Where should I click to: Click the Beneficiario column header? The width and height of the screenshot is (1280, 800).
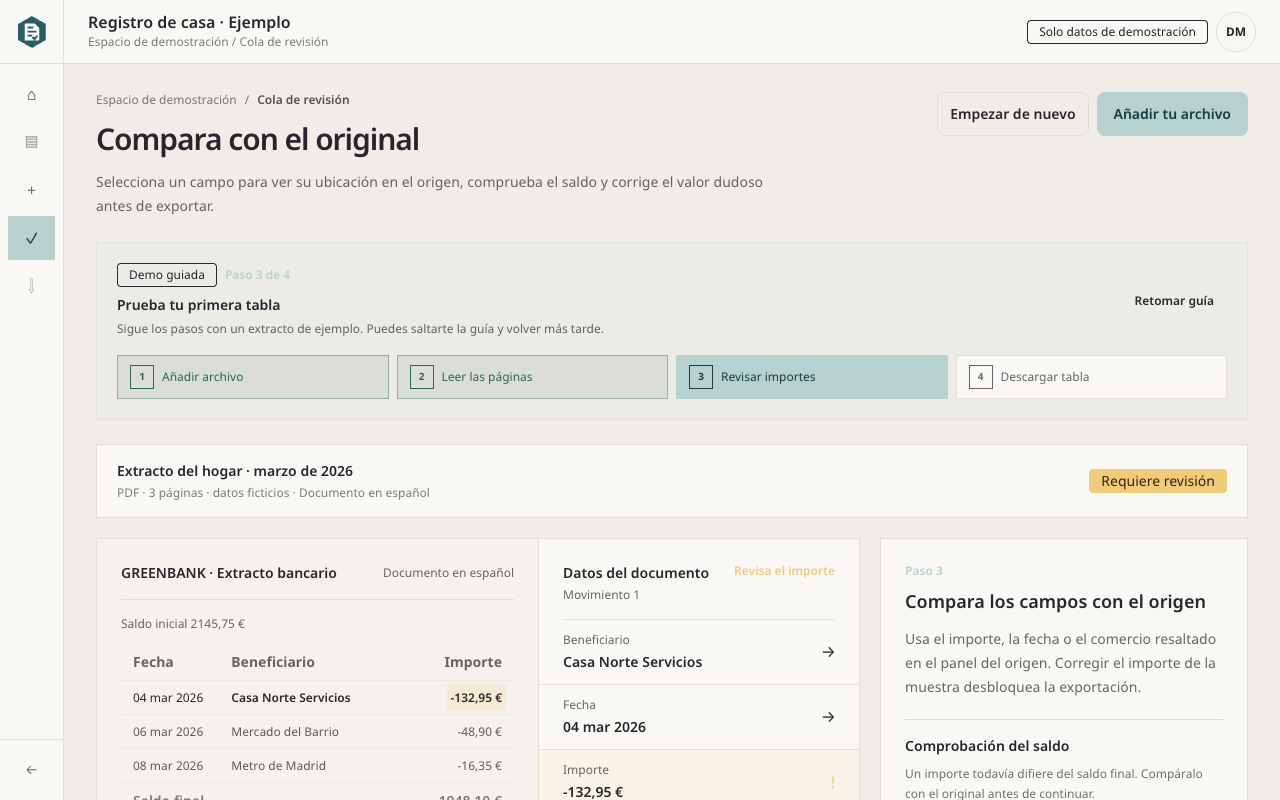273,662
